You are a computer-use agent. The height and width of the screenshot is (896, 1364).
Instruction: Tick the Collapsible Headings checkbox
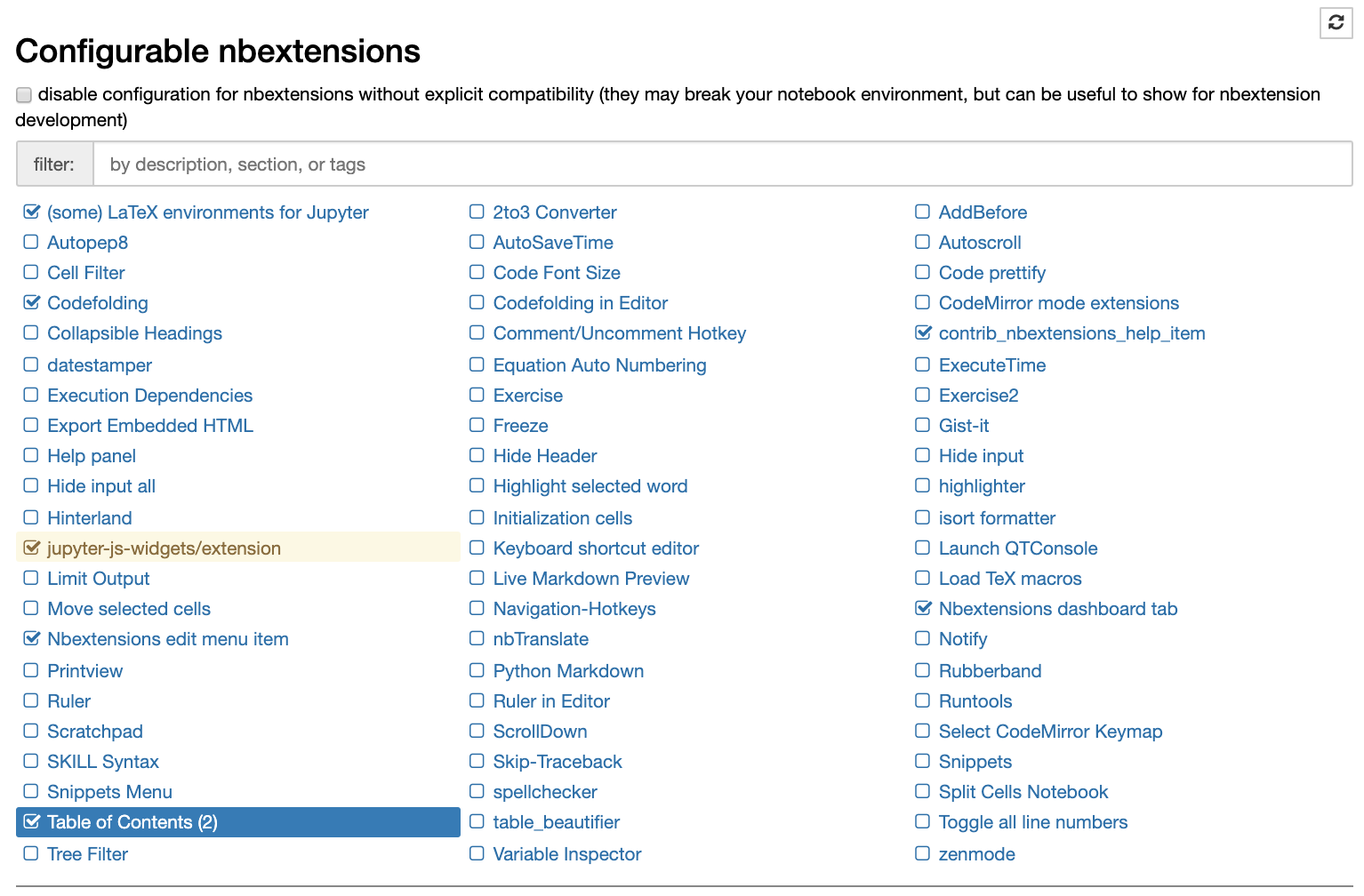(31, 332)
